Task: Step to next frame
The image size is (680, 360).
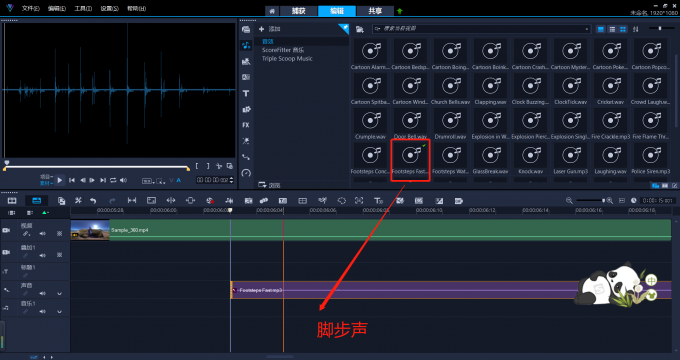Action: point(92,180)
